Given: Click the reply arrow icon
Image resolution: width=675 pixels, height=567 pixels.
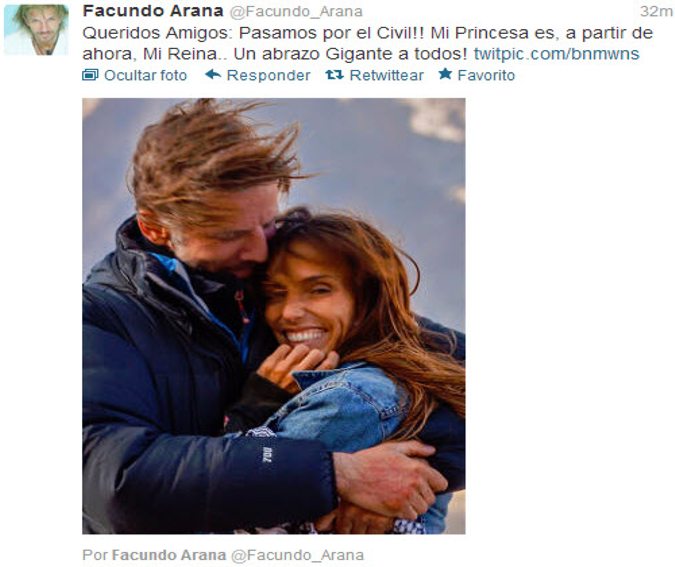Looking at the screenshot, I should pyautogui.click(x=213, y=74).
